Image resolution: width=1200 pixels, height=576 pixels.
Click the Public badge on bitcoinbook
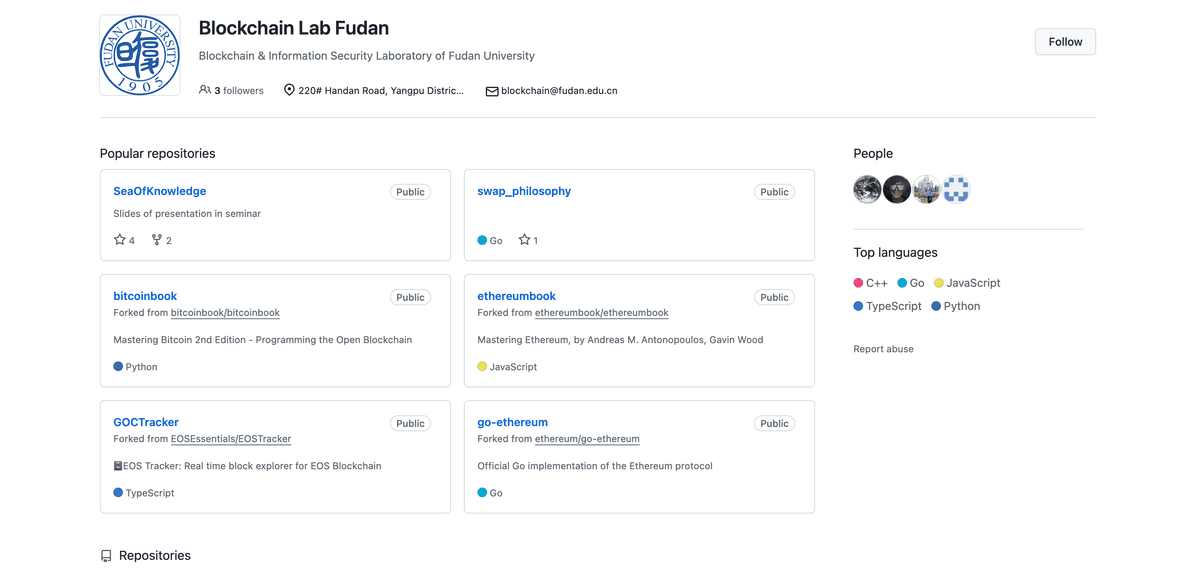pos(410,297)
